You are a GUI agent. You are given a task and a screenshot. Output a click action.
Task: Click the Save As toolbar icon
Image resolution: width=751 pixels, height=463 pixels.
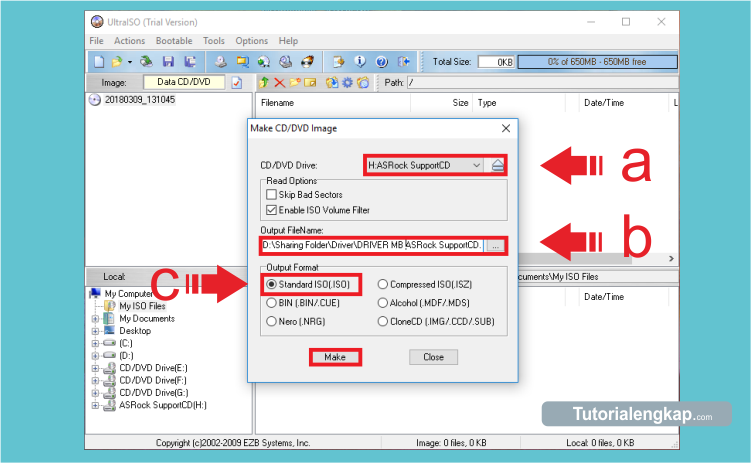pos(190,61)
